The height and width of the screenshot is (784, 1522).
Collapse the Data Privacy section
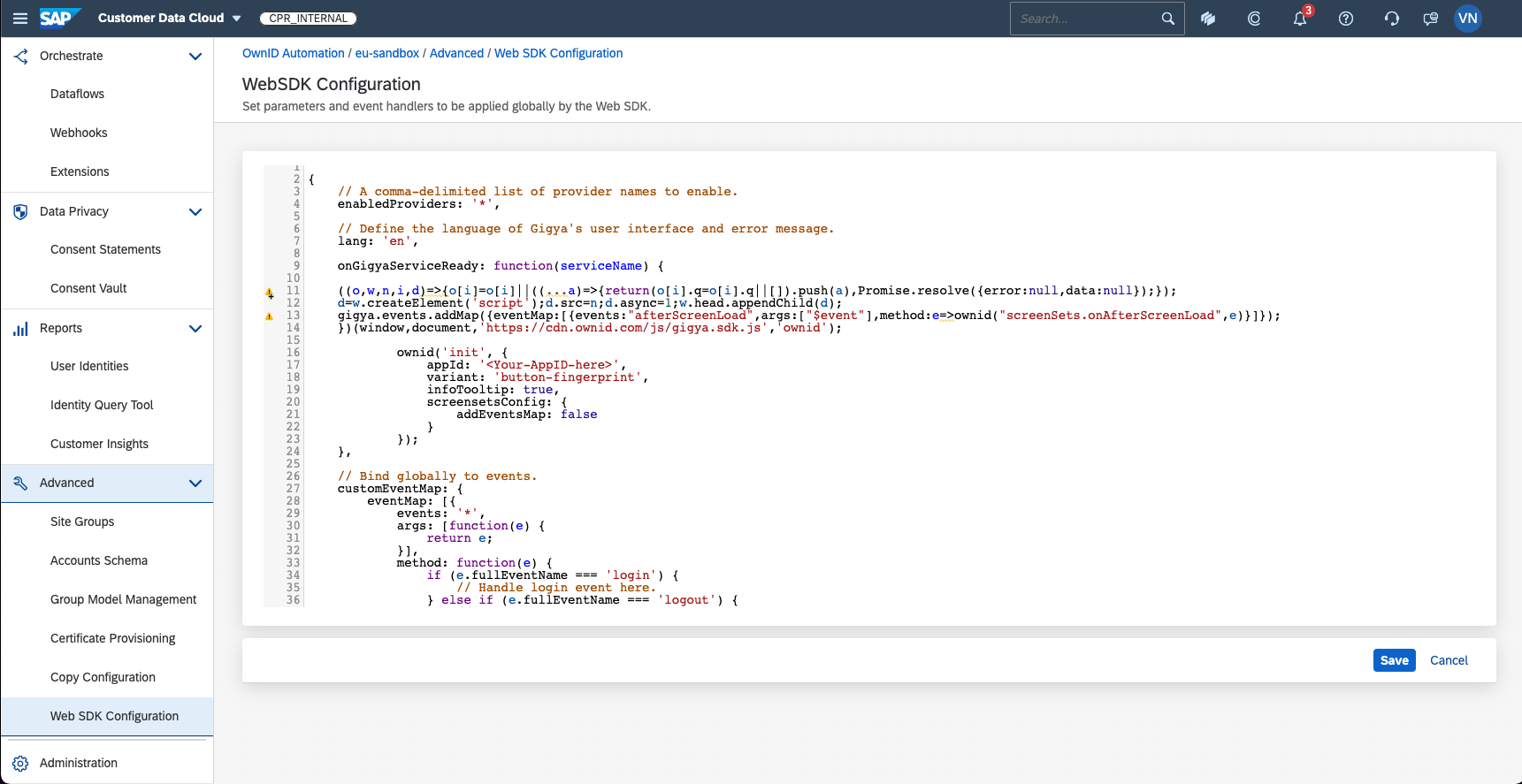click(195, 212)
